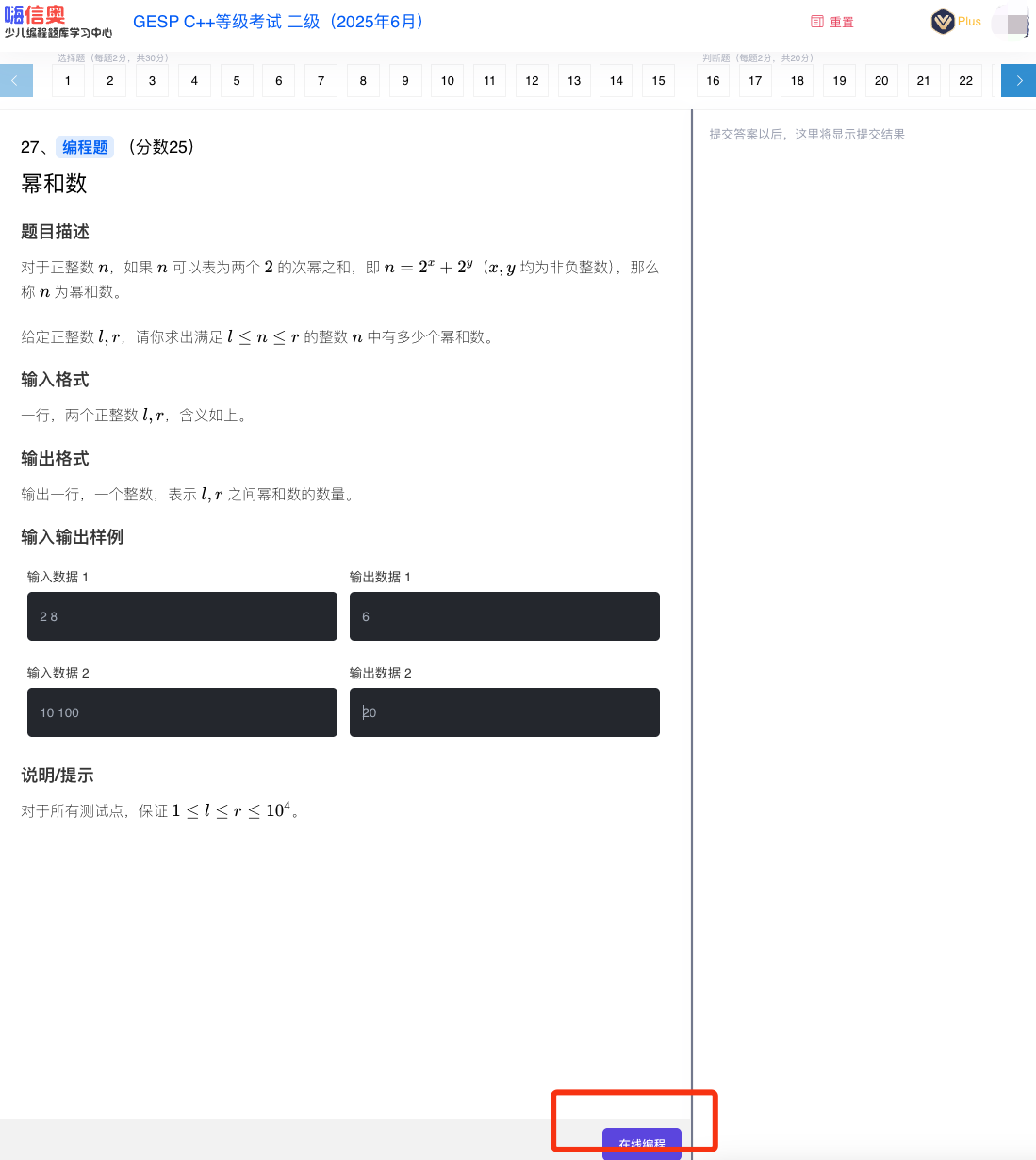The height and width of the screenshot is (1160, 1036).
Task: Click the 题目描述 heading
Action: tap(55, 232)
